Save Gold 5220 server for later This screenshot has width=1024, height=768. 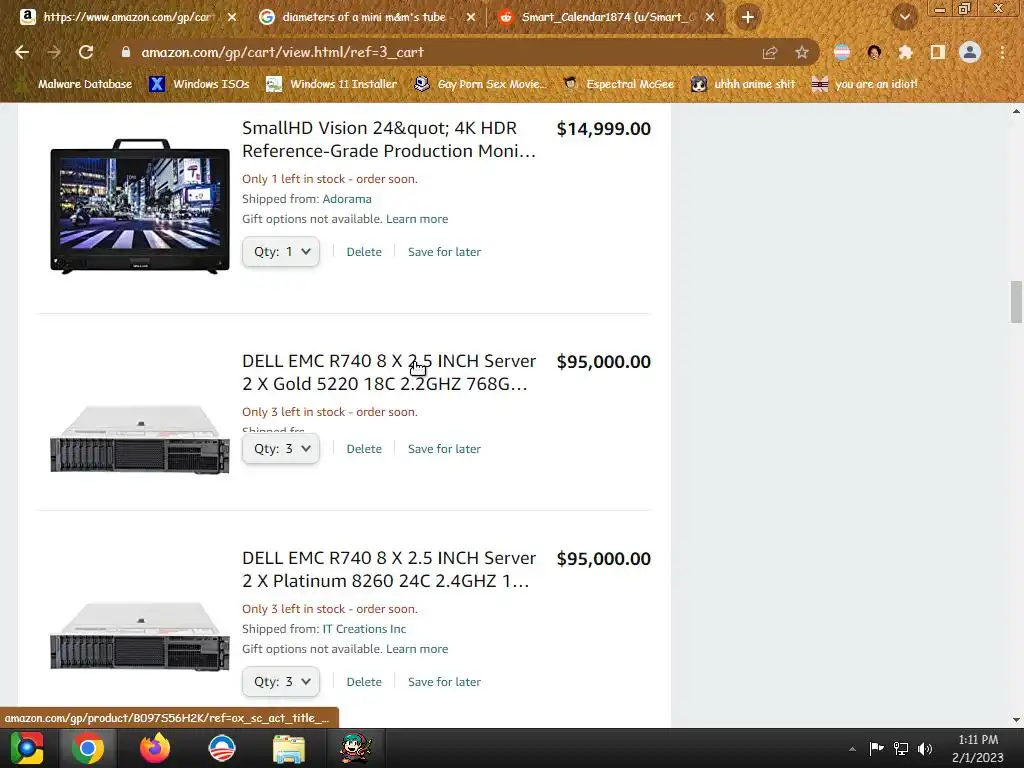click(444, 449)
